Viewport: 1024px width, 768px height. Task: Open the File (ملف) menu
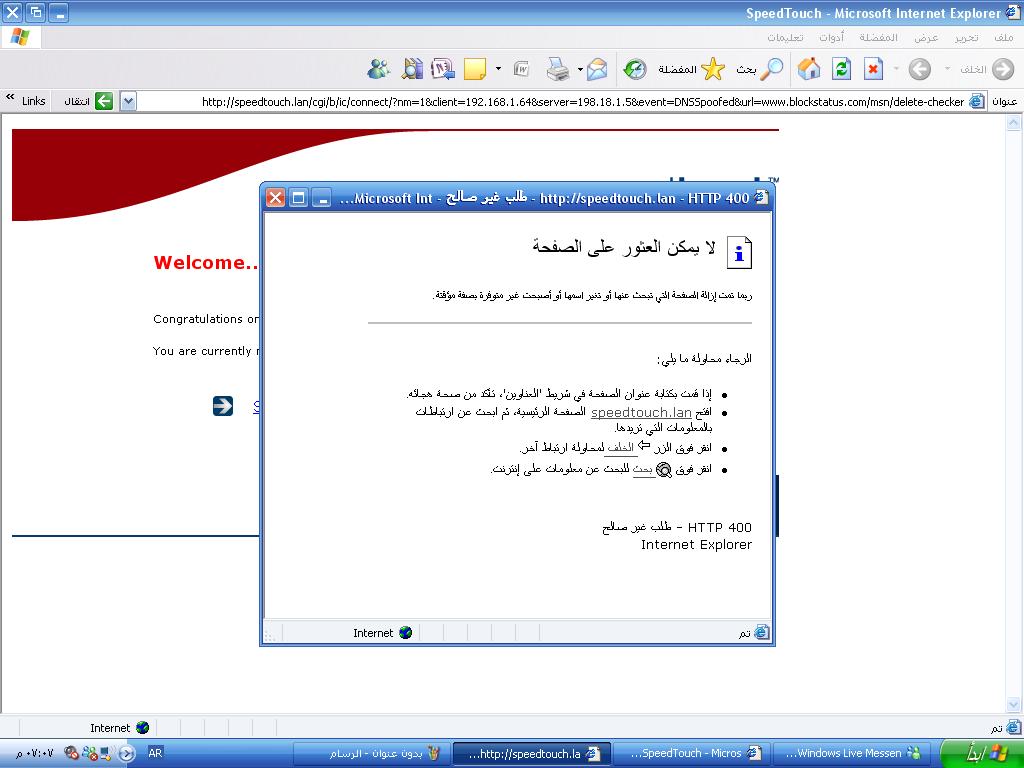[x=1004, y=38]
